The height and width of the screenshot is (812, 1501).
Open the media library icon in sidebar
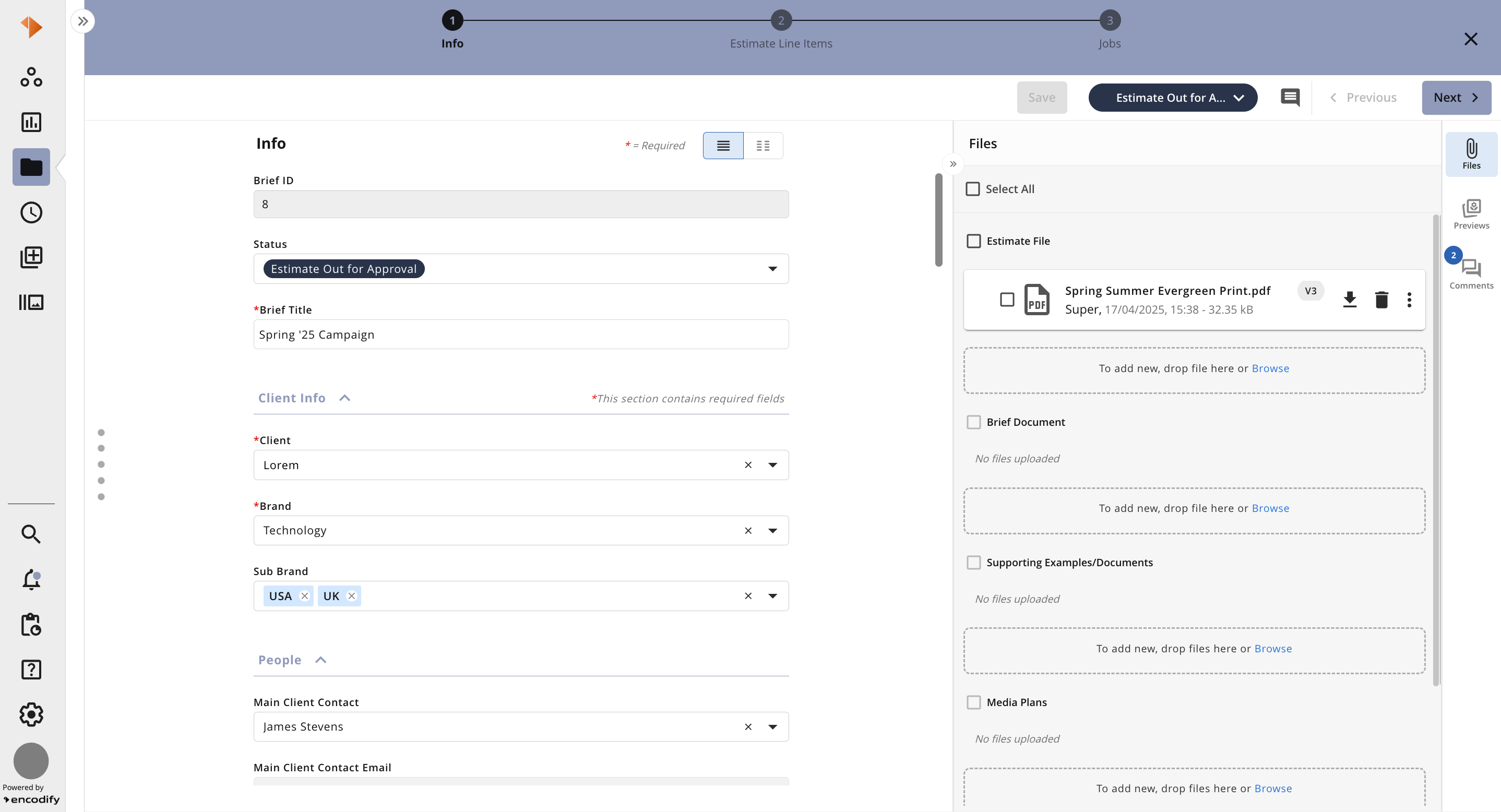tap(31, 302)
